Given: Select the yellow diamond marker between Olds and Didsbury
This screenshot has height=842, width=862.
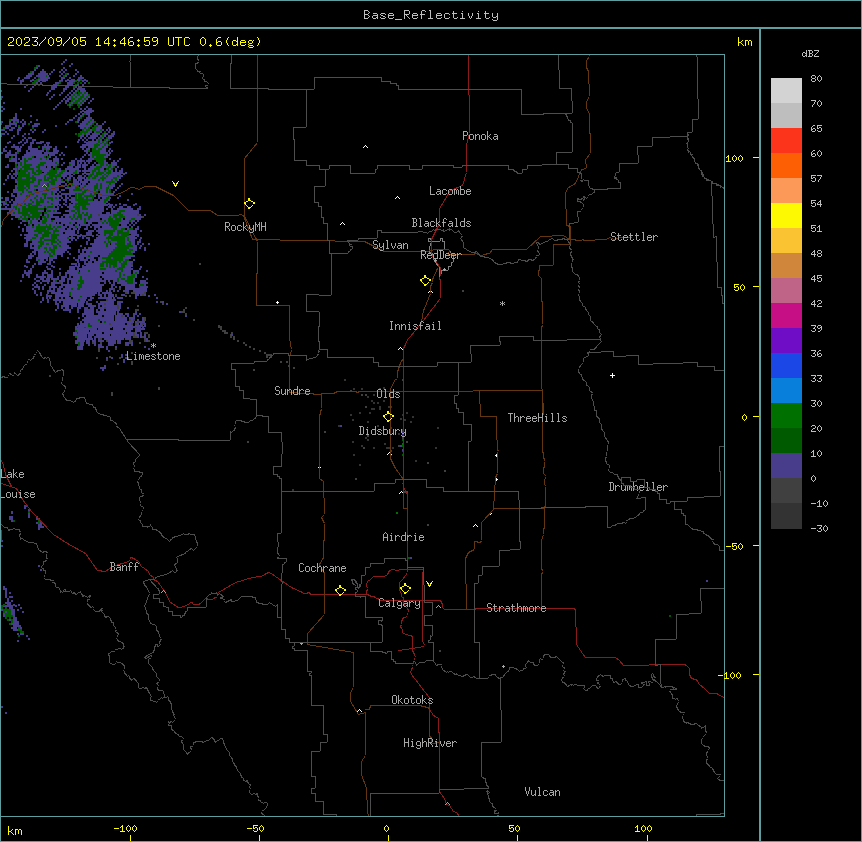Looking at the screenshot, I should 389,417.
